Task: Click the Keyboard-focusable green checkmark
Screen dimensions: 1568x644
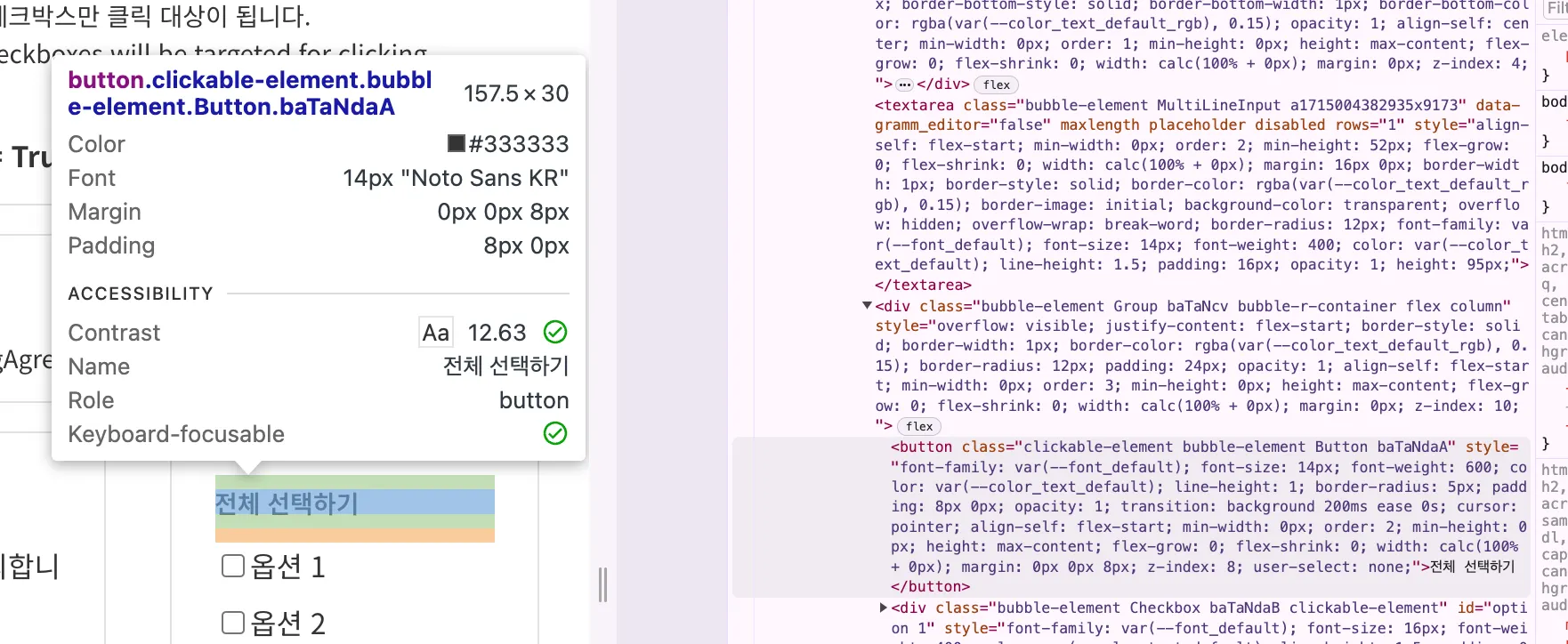Action: [555, 434]
